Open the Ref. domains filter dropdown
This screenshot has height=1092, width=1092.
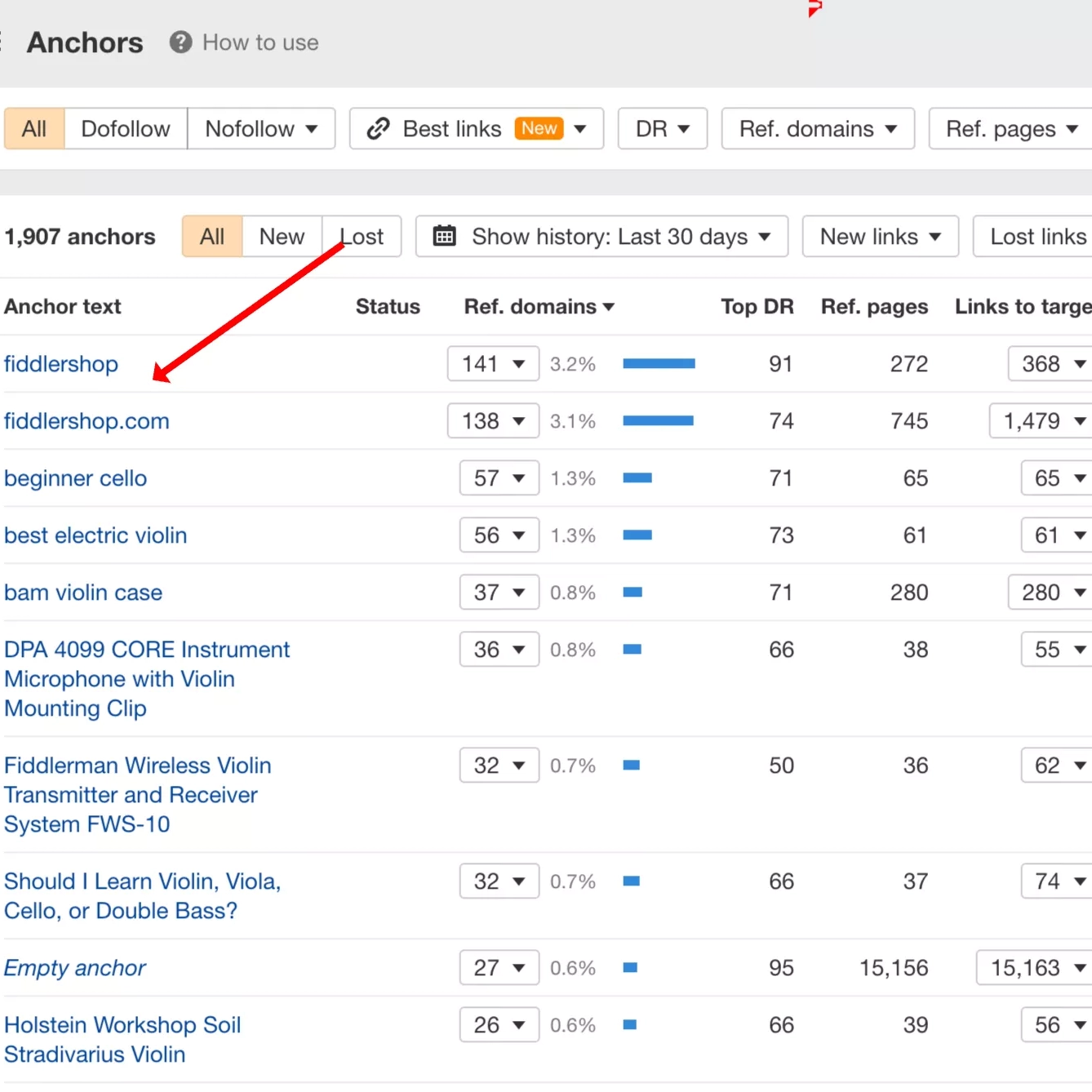(818, 129)
